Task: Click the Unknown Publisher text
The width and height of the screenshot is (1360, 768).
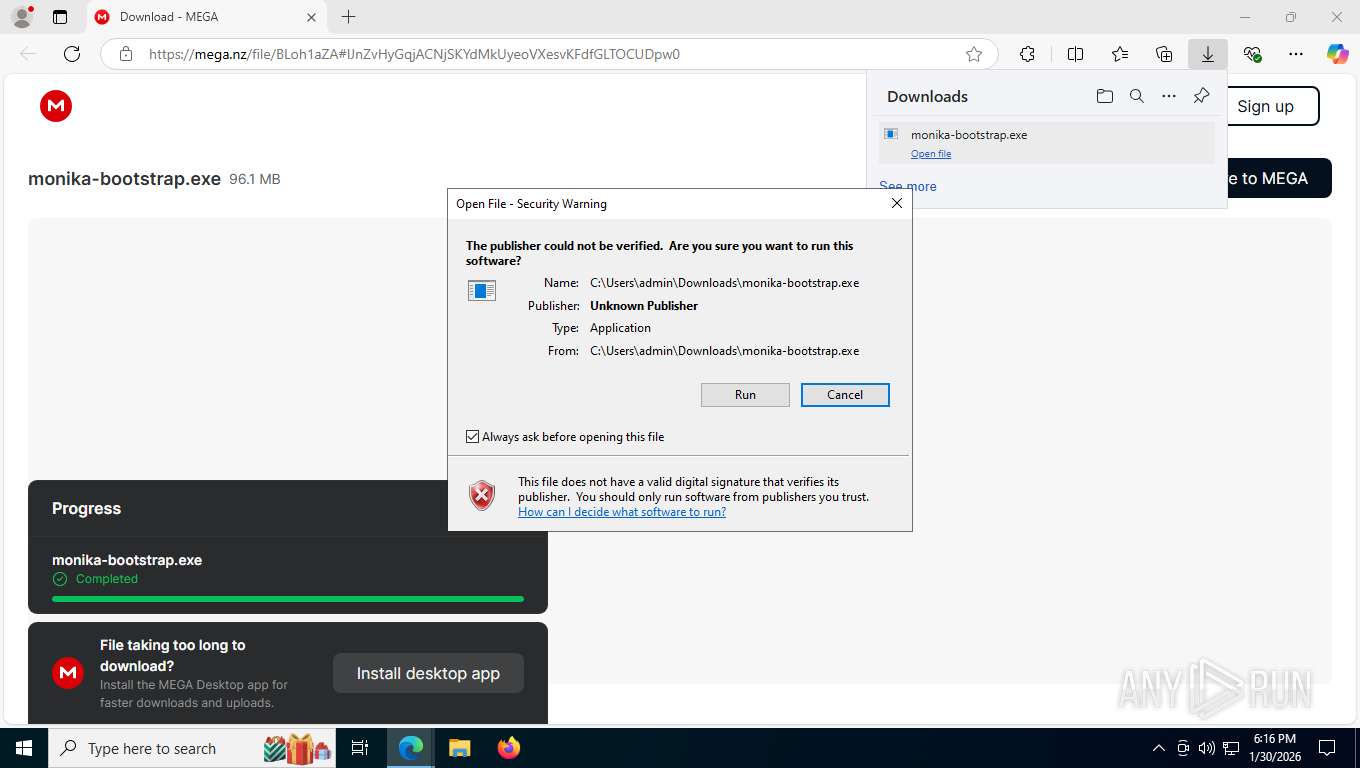Action: click(644, 306)
